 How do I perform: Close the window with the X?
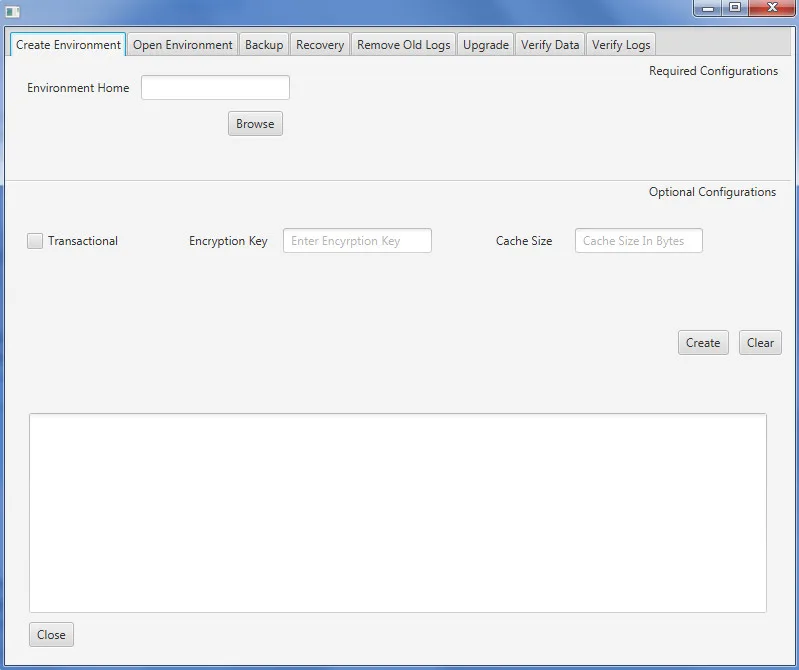click(773, 8)
